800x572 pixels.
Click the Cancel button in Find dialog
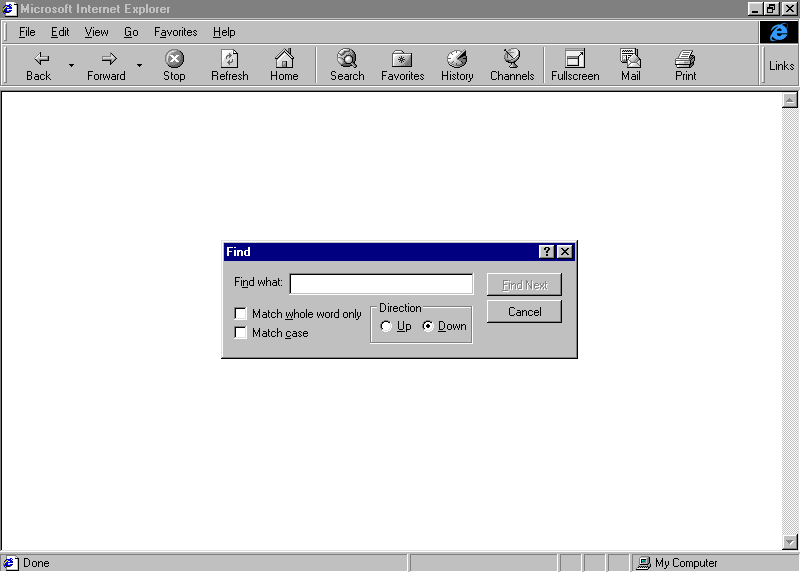coord(524,312)
